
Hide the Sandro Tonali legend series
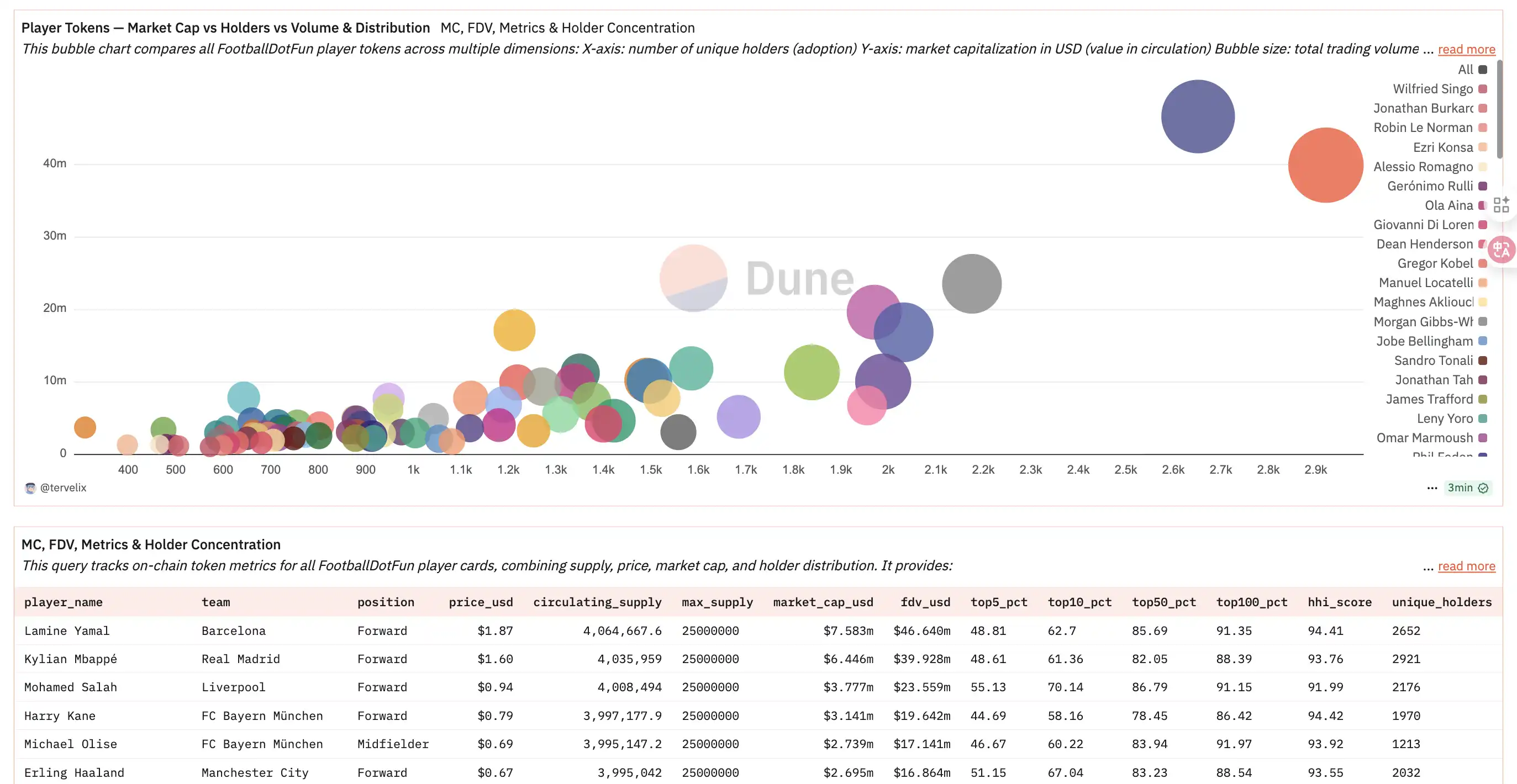(x=1433, y=360)
